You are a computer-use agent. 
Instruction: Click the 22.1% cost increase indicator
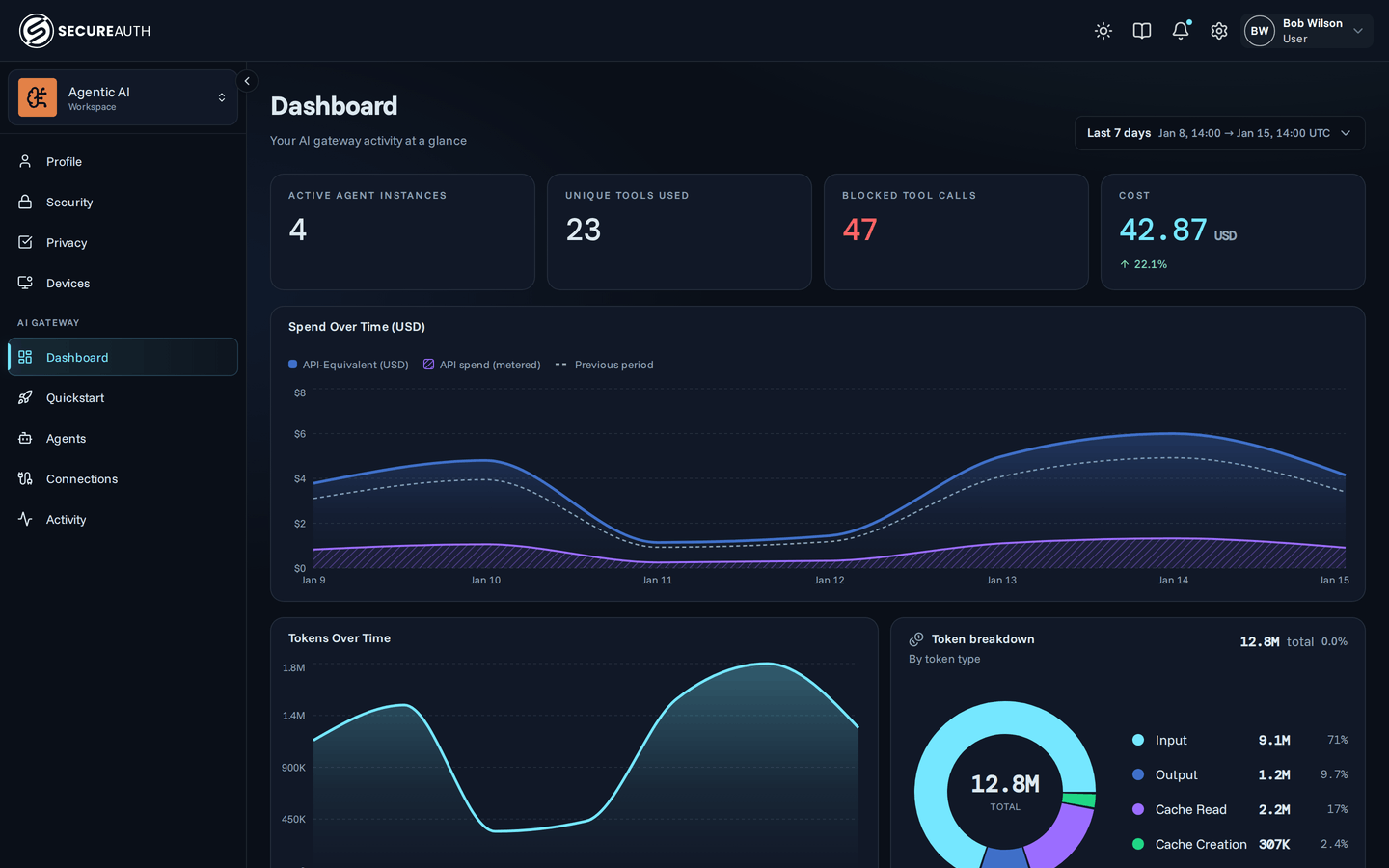point(1143,264)
